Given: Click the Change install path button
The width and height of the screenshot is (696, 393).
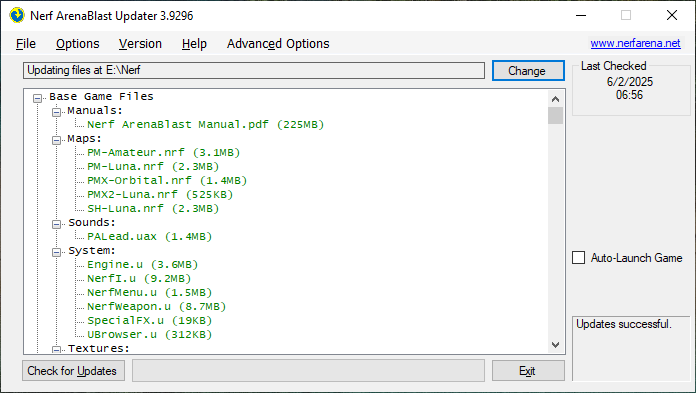Looking at the screenshot, I should [528, 71].
